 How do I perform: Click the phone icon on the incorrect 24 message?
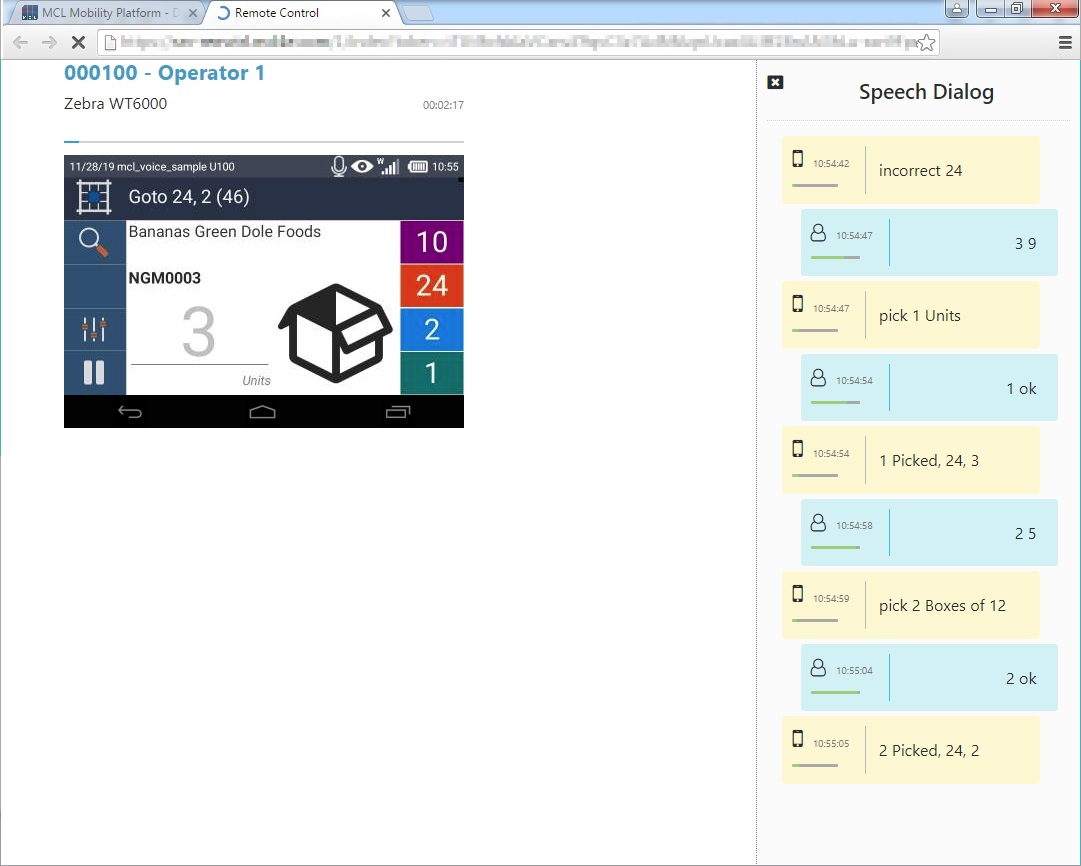click(x=798, y=157)
